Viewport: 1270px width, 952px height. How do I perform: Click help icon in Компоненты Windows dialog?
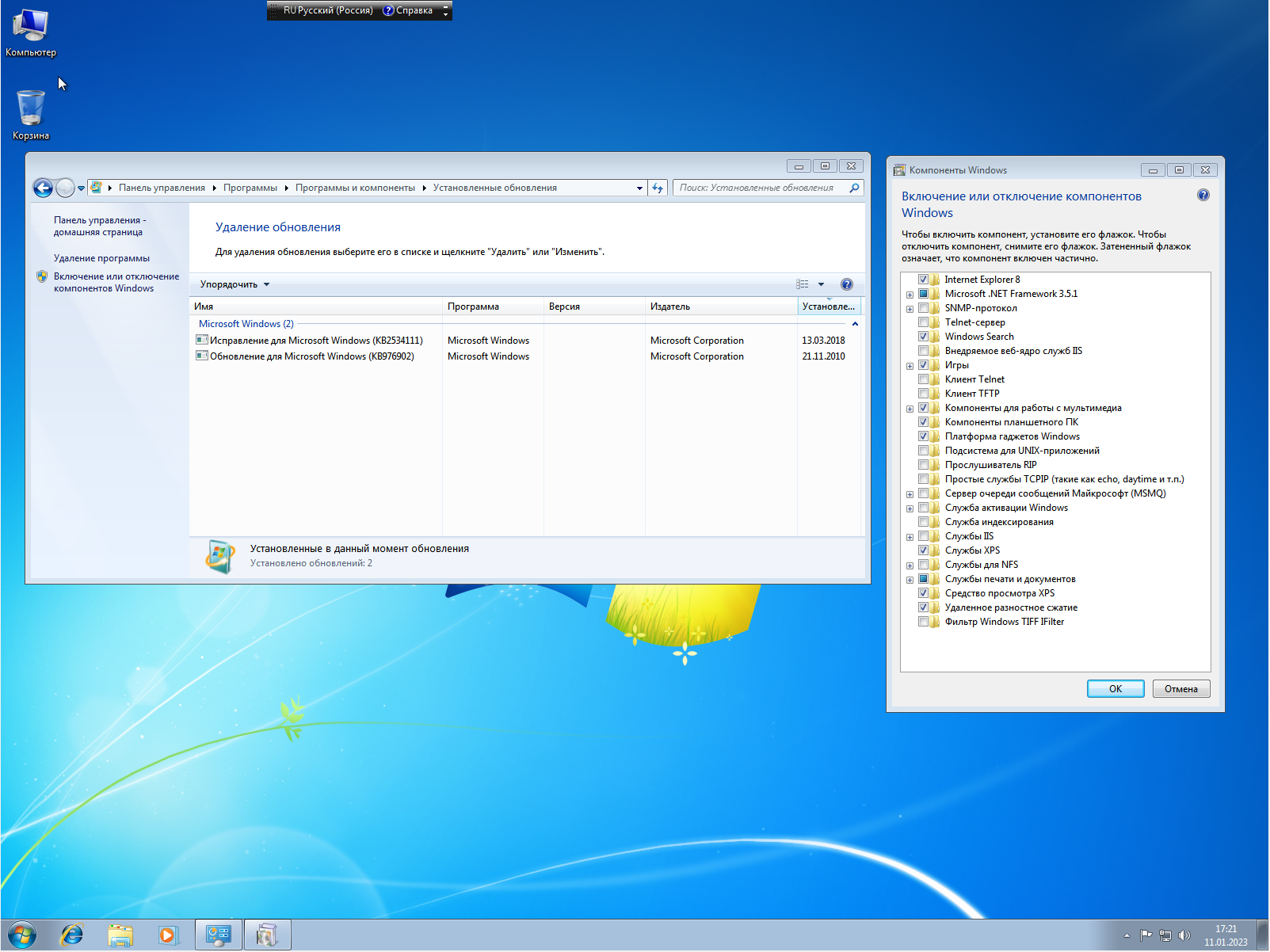pyautogui.click(x=1203, y=195)
